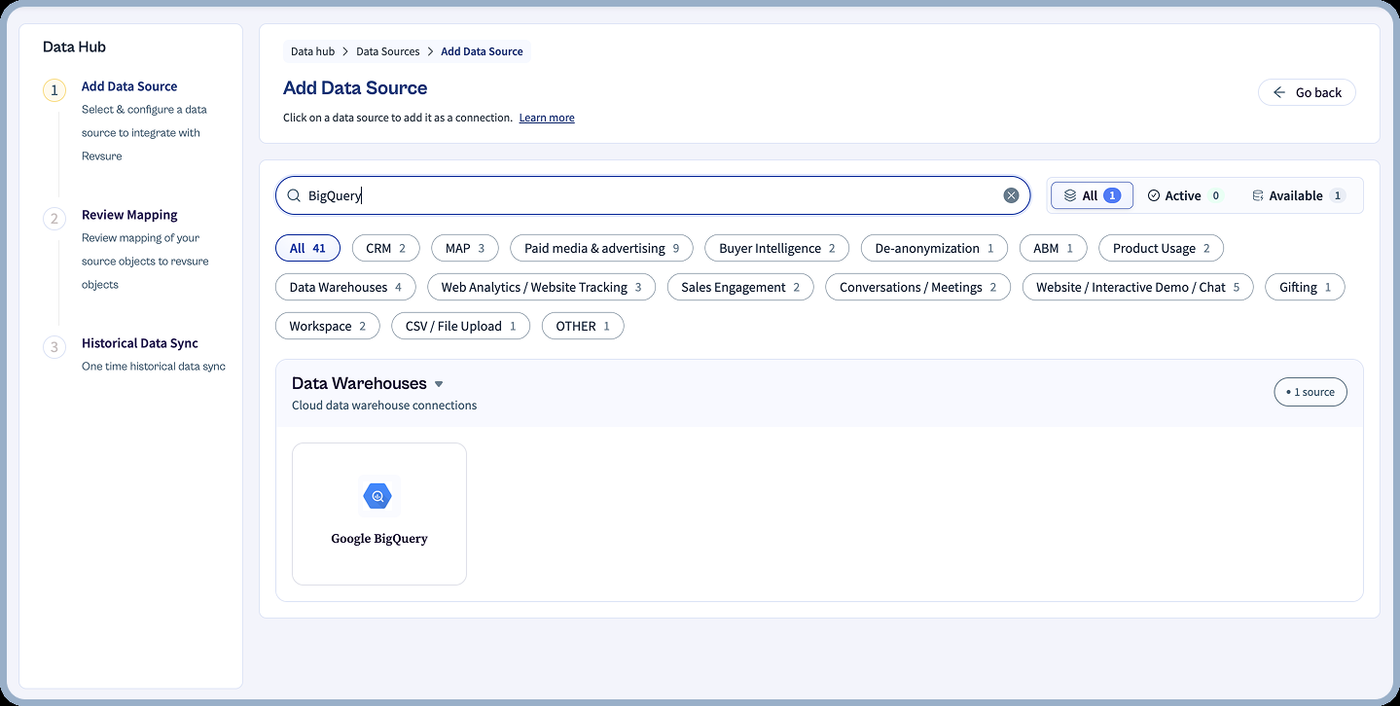Viewport: 1400px width, 706px height.
Task: Select the Add Data Source step title
Action: pos(130,86)
